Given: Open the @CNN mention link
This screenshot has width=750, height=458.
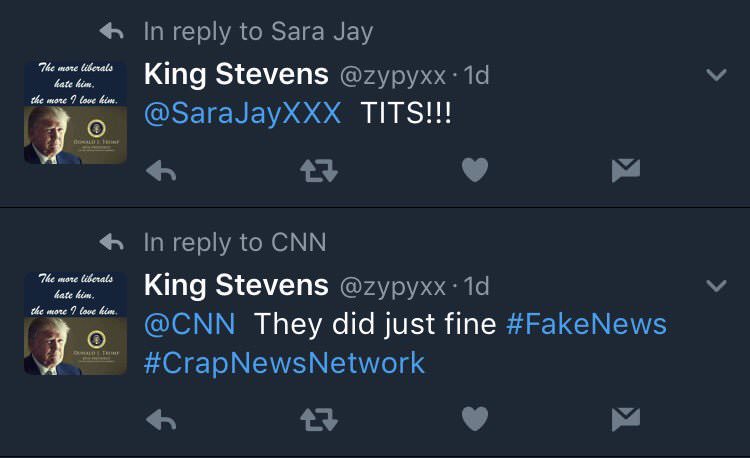Looking at the screenshot, I should click(190, 324).
